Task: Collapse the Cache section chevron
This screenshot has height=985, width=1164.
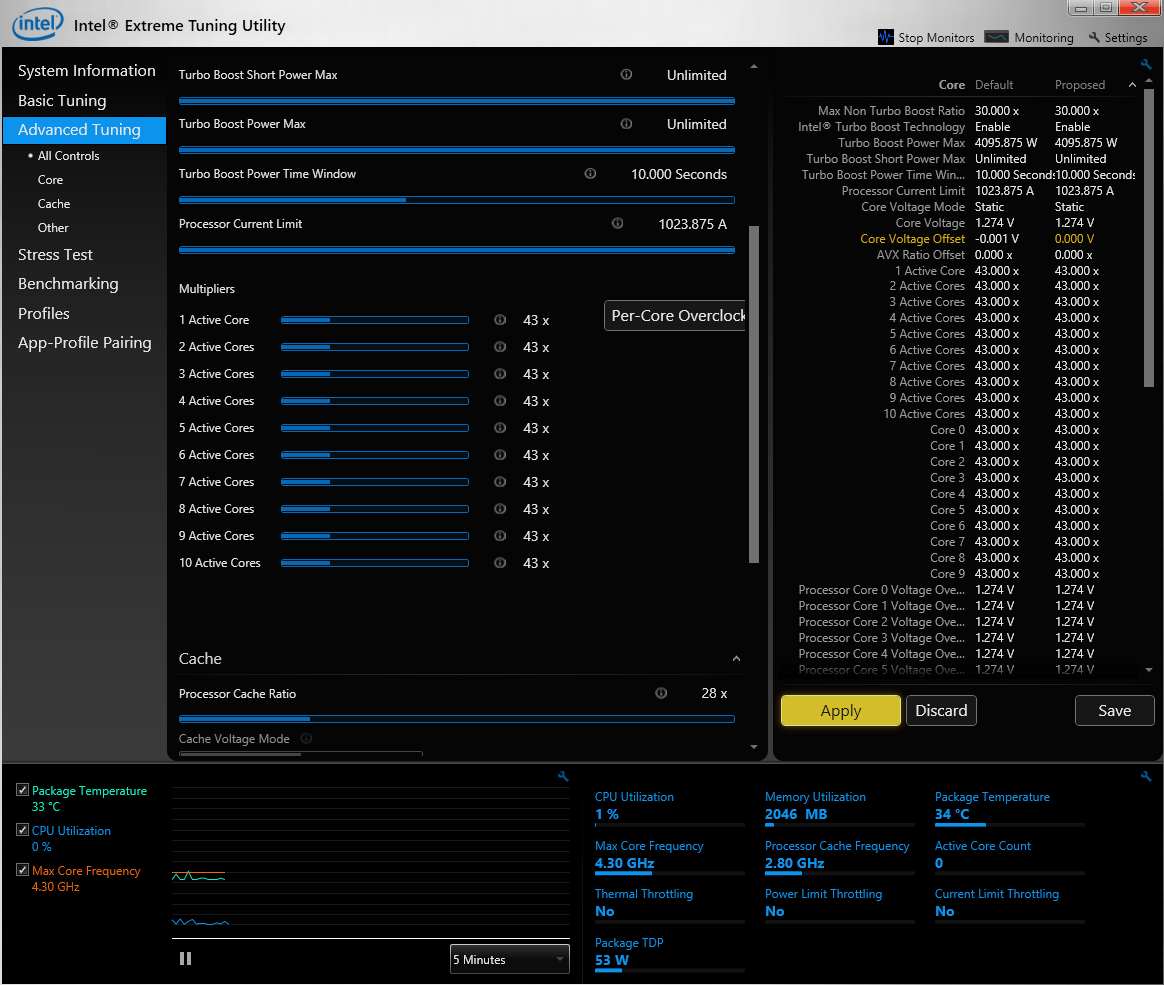Action: [x=736, y=658]
